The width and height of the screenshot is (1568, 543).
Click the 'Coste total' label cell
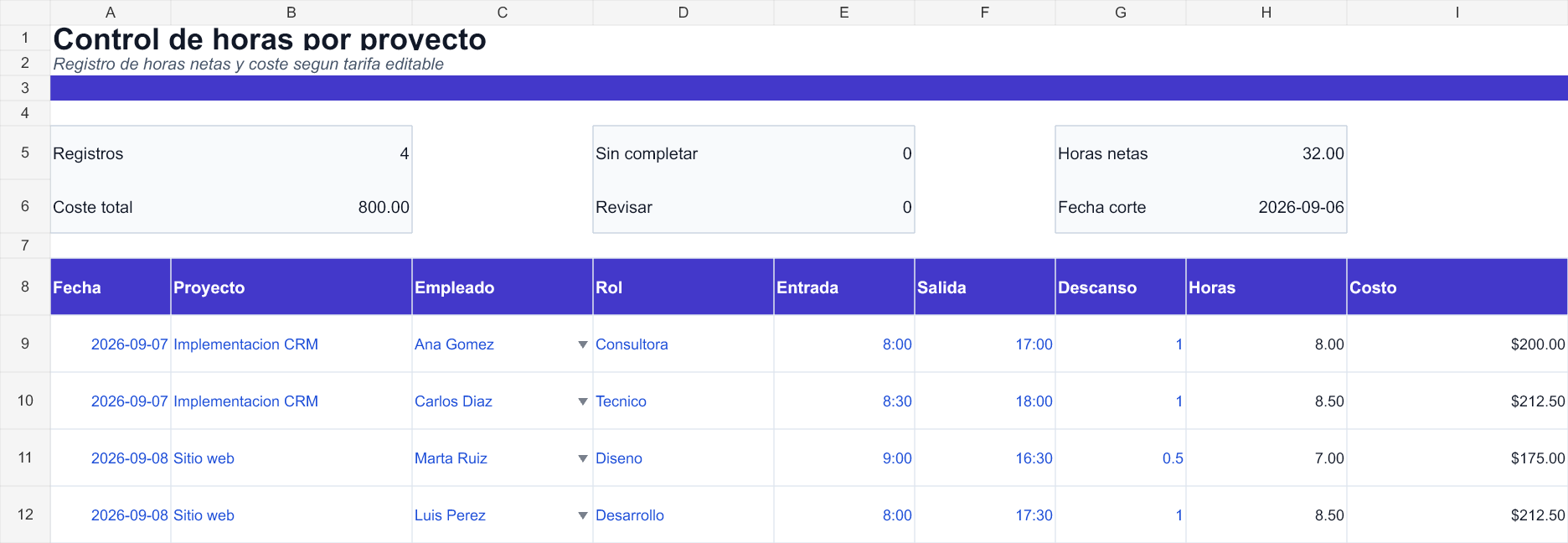tap(111, 207)
